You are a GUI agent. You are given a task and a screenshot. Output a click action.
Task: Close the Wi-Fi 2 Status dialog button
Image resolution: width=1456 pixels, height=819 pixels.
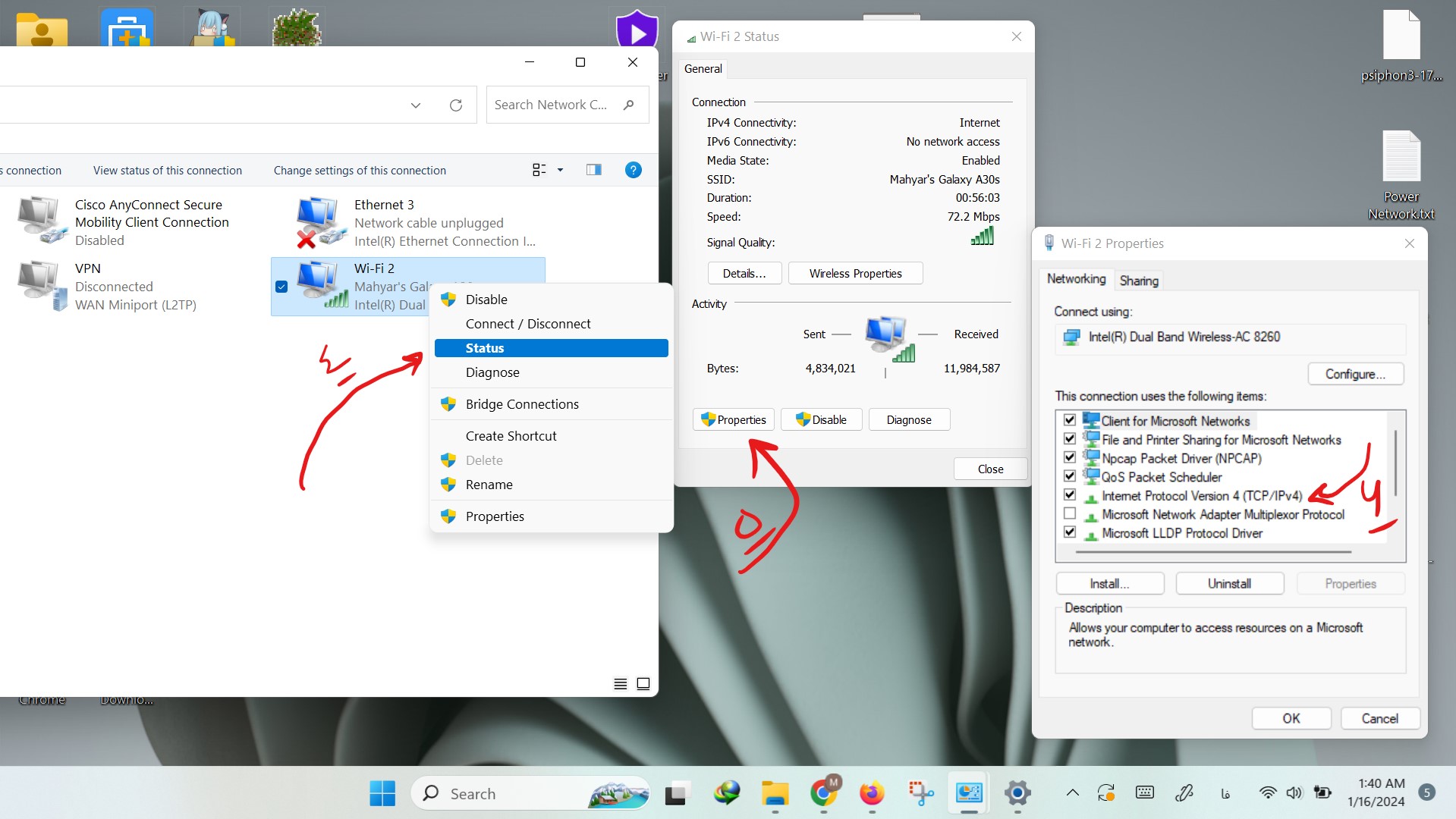click(x=990, y=469)
